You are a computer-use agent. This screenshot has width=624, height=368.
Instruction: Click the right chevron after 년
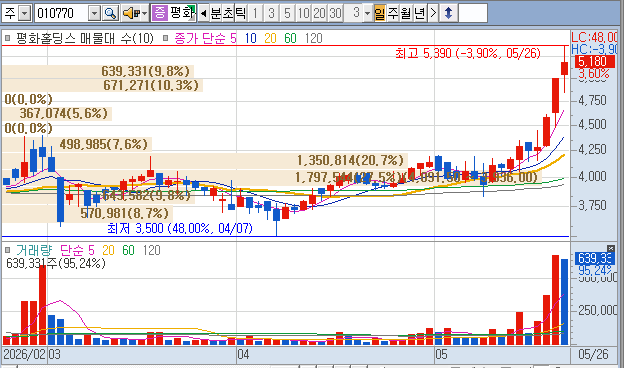point(433,13)
